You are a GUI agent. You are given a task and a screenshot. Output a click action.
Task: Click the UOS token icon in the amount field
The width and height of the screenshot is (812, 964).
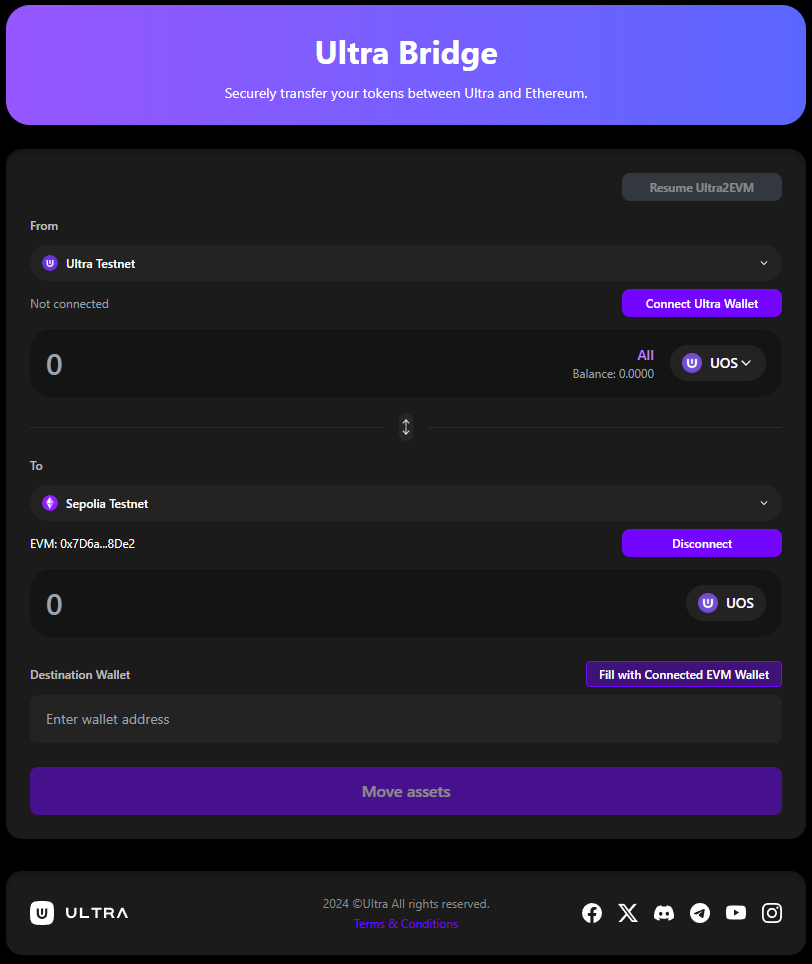click(x=692, y=363)
